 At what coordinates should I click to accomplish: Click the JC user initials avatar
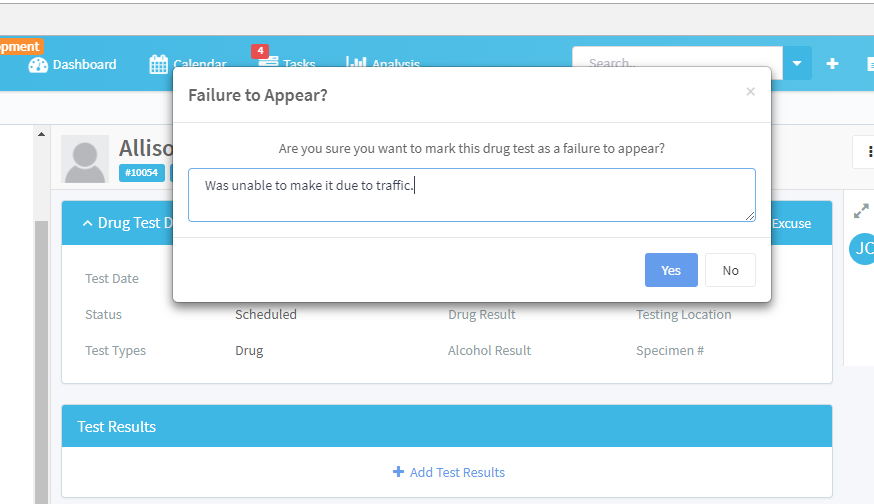(x=861, y=249)
